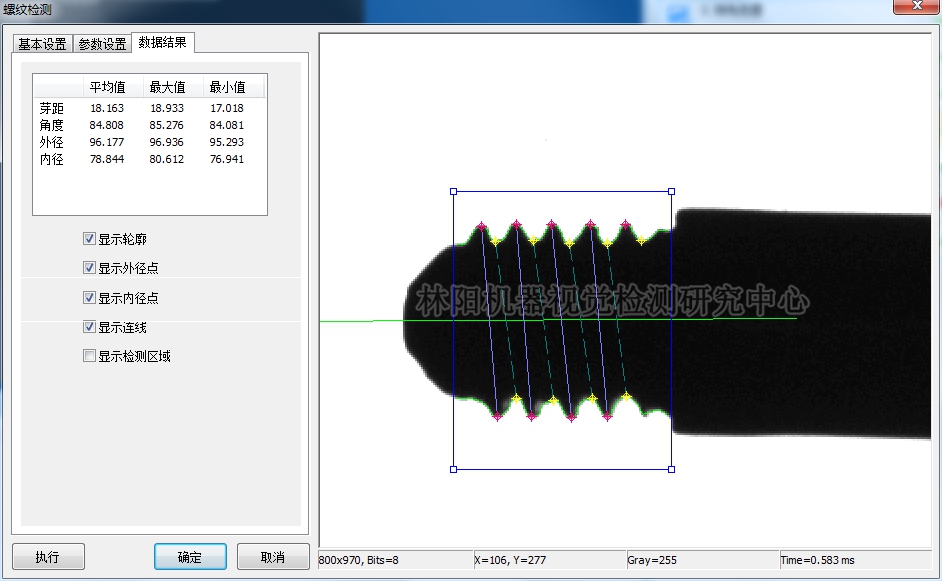This screenshot has height=581, width=942.
Task: Click the pitch average value 18.163
Action: click(107, 108)
